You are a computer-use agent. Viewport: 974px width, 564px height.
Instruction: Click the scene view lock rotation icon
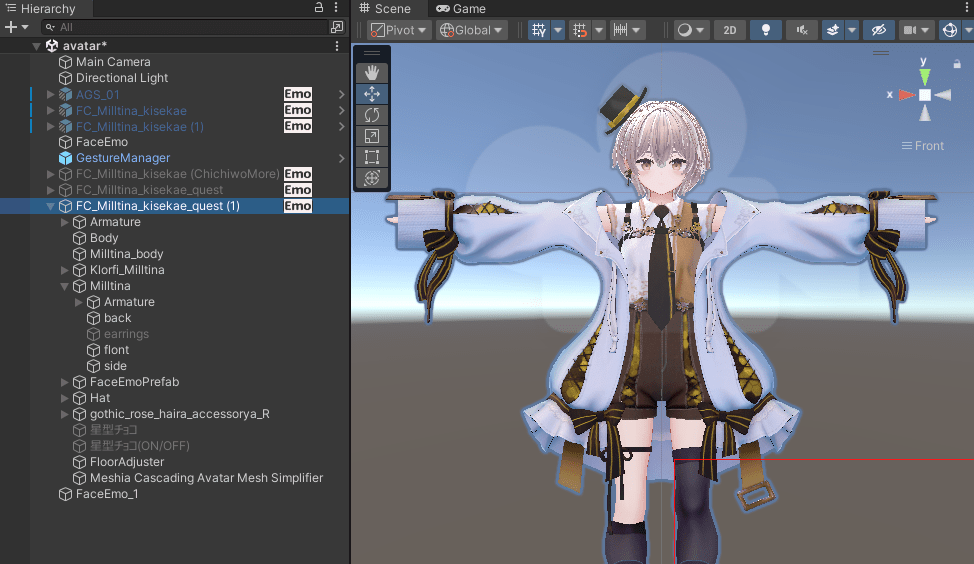[957, 63]
